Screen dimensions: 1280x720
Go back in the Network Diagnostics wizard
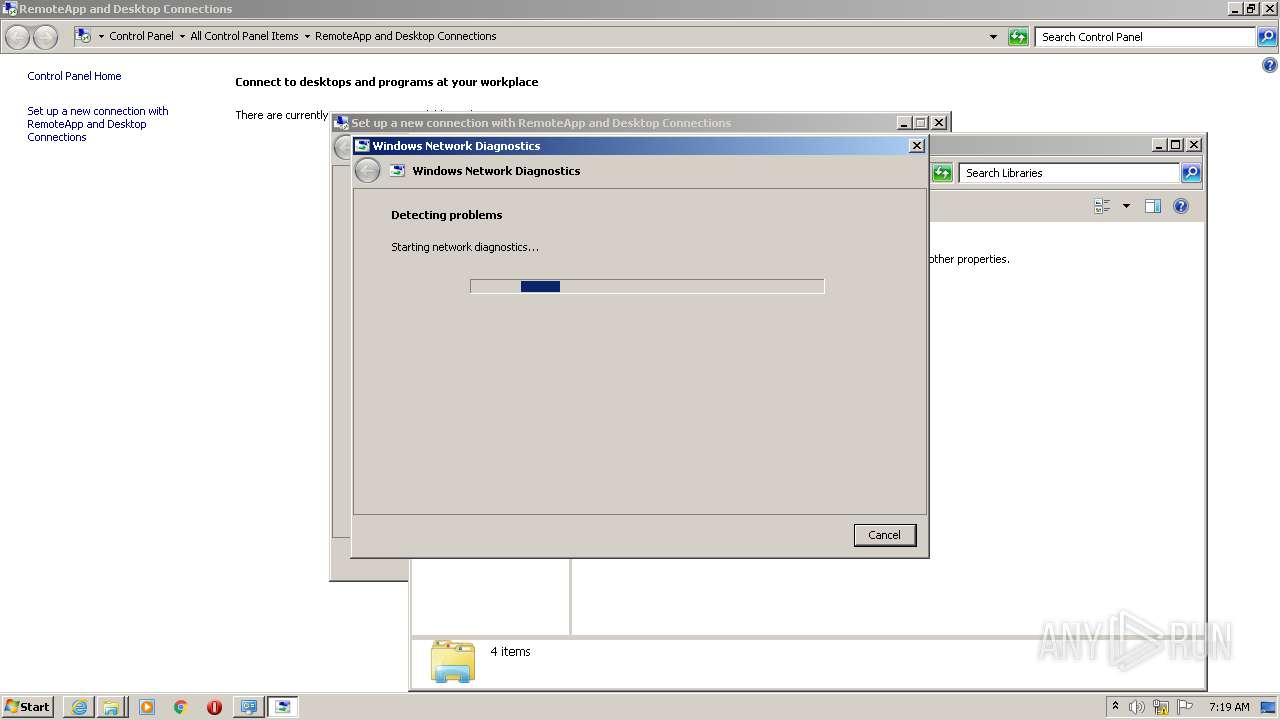click(367, 171)
